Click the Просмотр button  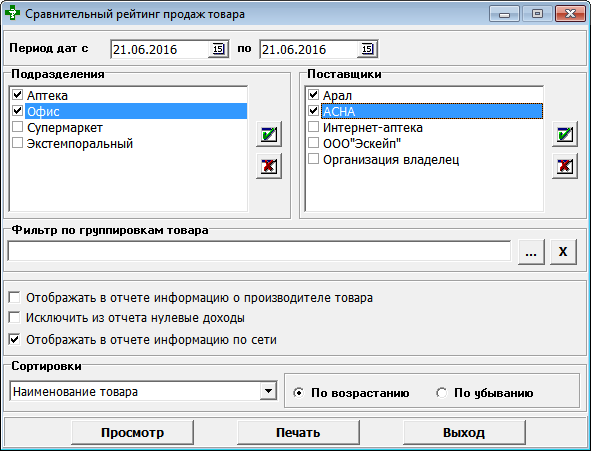pyautogui.click(x=132, y=433)
